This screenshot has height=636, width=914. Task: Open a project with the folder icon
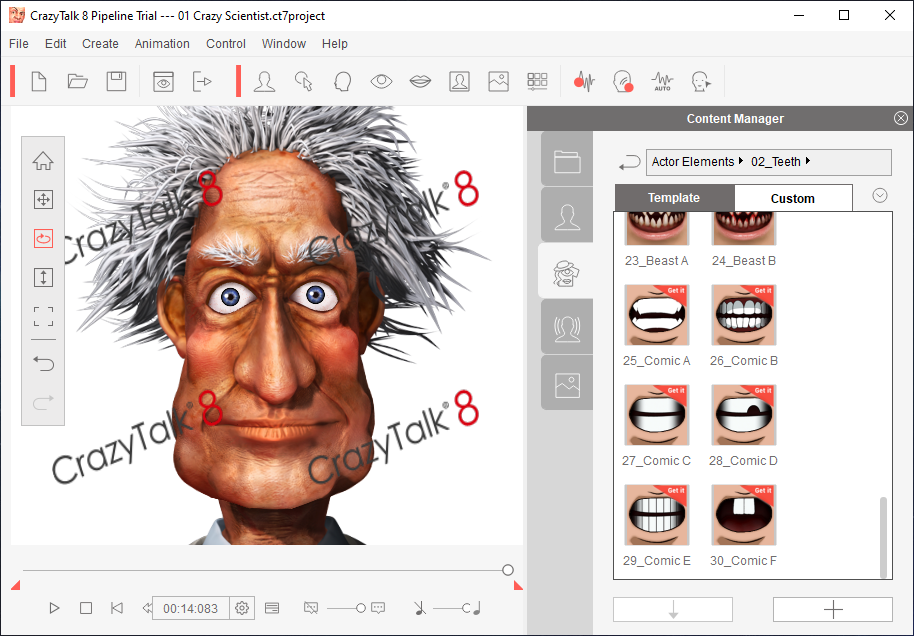tap(77, 81)
